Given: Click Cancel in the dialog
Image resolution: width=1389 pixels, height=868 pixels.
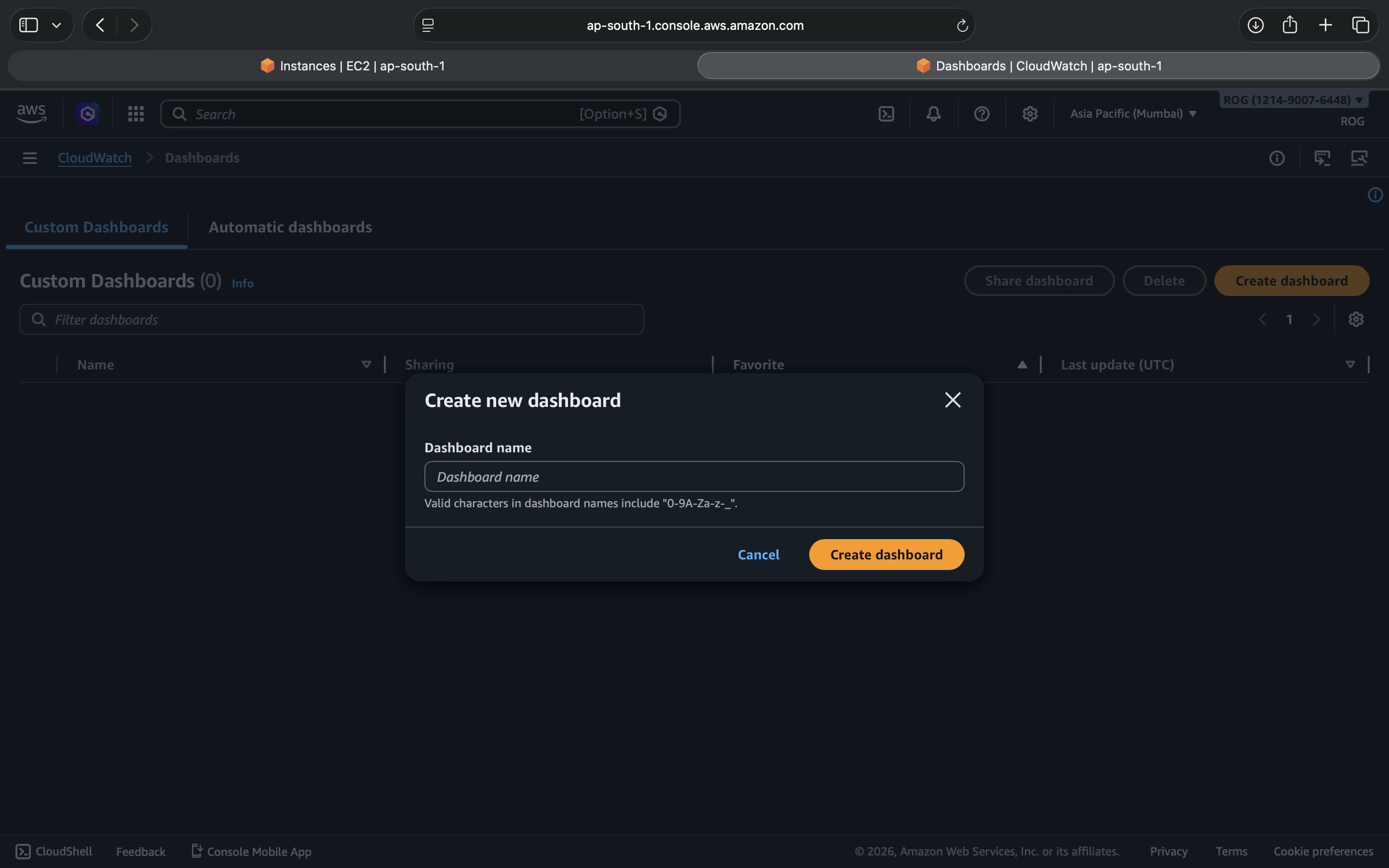Looking at the screenshot, I should [x=758, y=555].
